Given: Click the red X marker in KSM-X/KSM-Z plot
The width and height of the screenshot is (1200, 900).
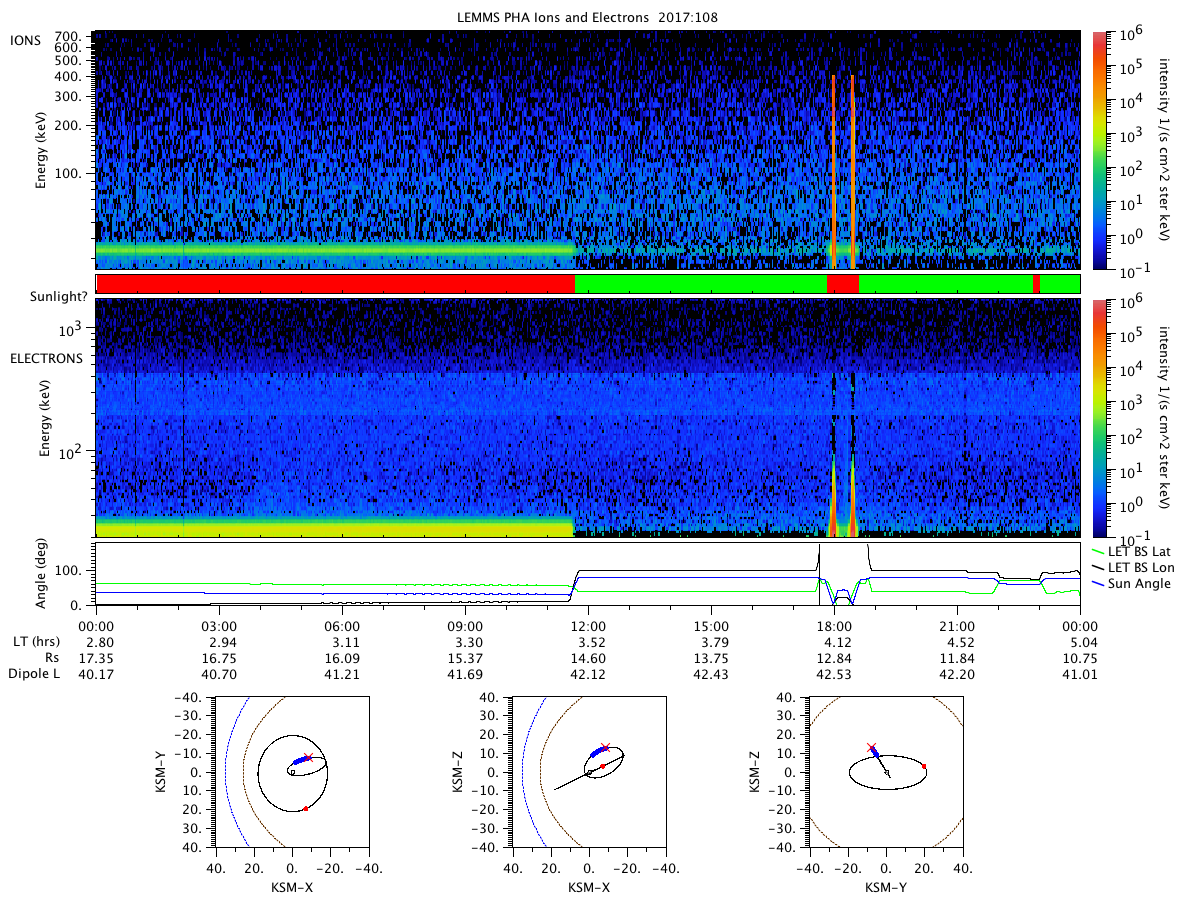Looking at the screenshot, I should [x=605, y=747].
